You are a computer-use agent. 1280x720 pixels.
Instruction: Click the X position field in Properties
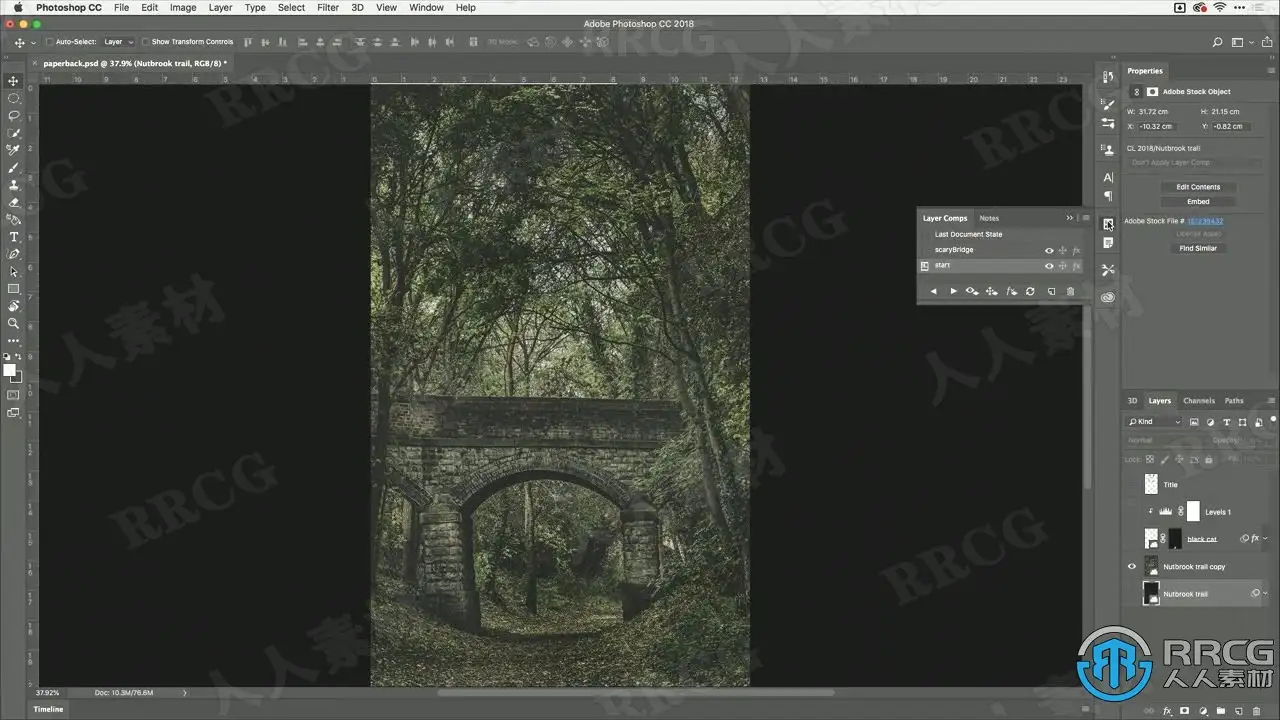[1157, 127]
